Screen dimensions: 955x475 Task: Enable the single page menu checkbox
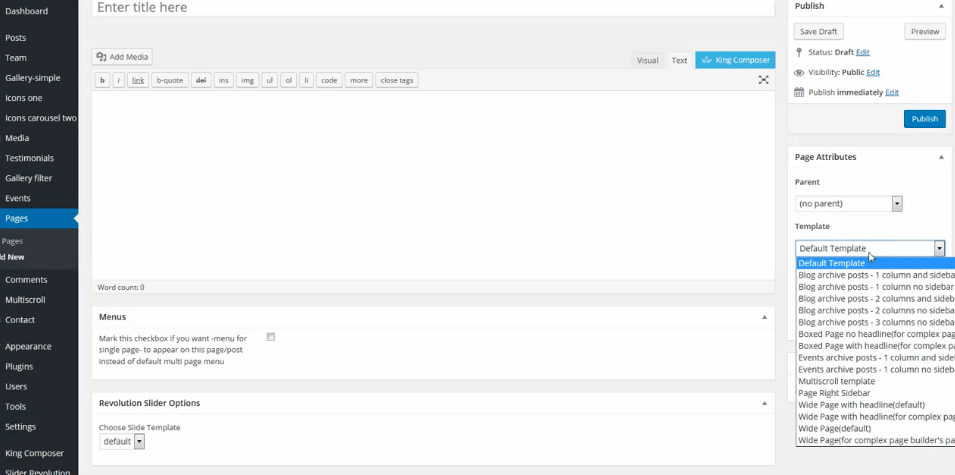(x=271, y=337)
